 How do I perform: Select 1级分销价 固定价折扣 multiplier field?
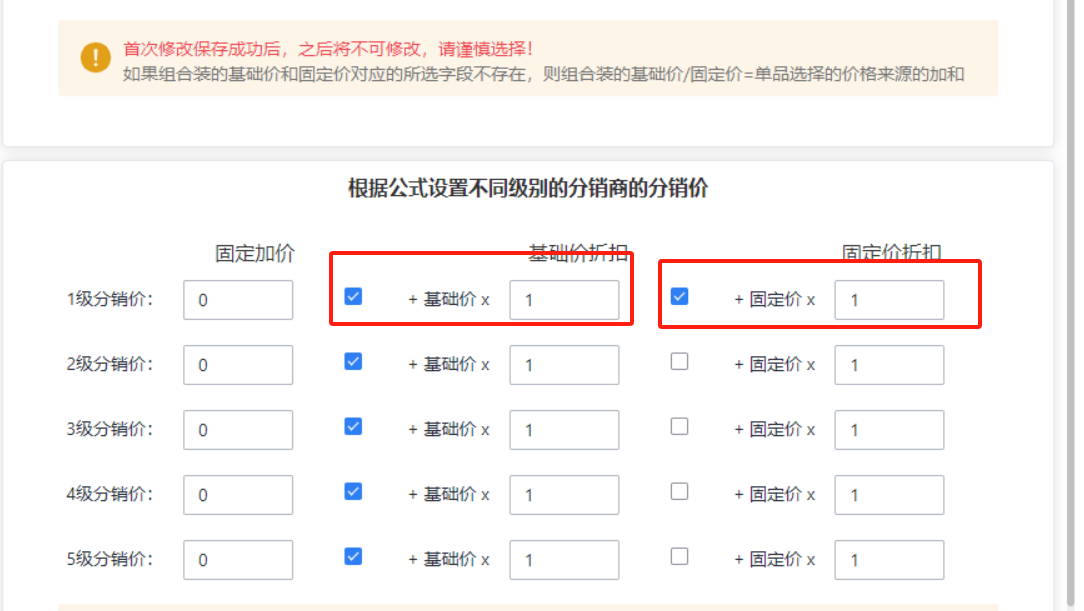point(889,300)
